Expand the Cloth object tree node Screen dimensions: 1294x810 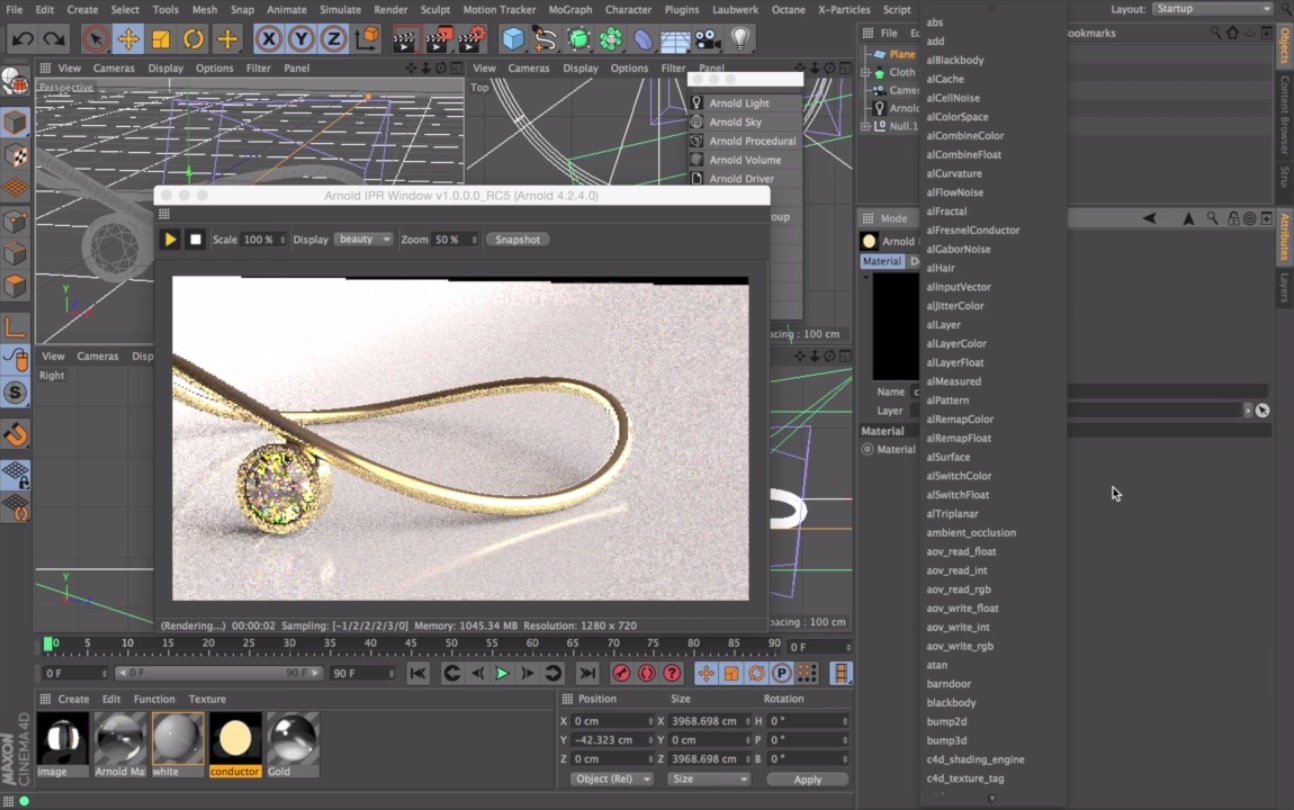coord(866,72)
